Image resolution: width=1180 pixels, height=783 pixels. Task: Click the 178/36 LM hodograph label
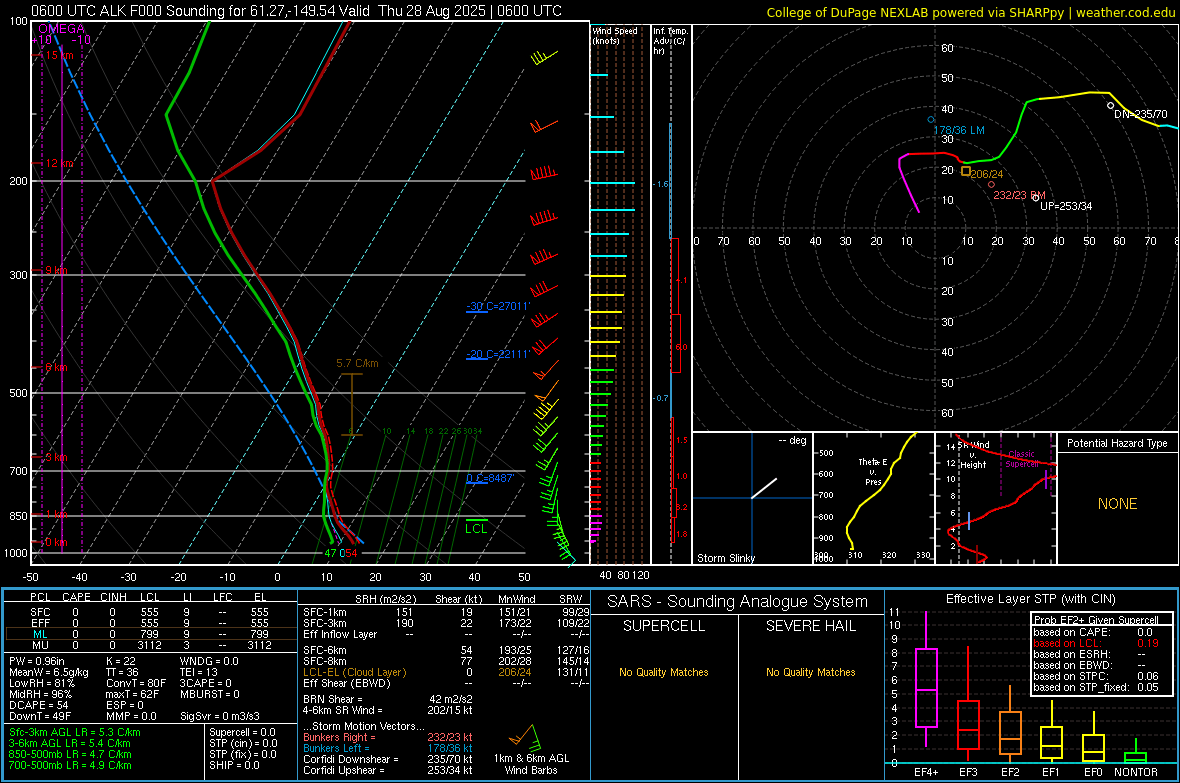[x=959, y=130]
